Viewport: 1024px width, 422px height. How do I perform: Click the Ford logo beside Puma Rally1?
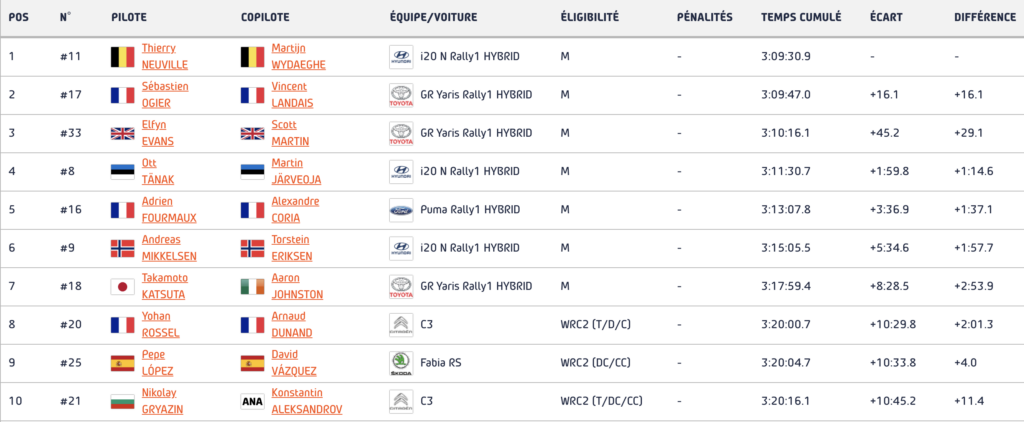[x=401, y=210]
